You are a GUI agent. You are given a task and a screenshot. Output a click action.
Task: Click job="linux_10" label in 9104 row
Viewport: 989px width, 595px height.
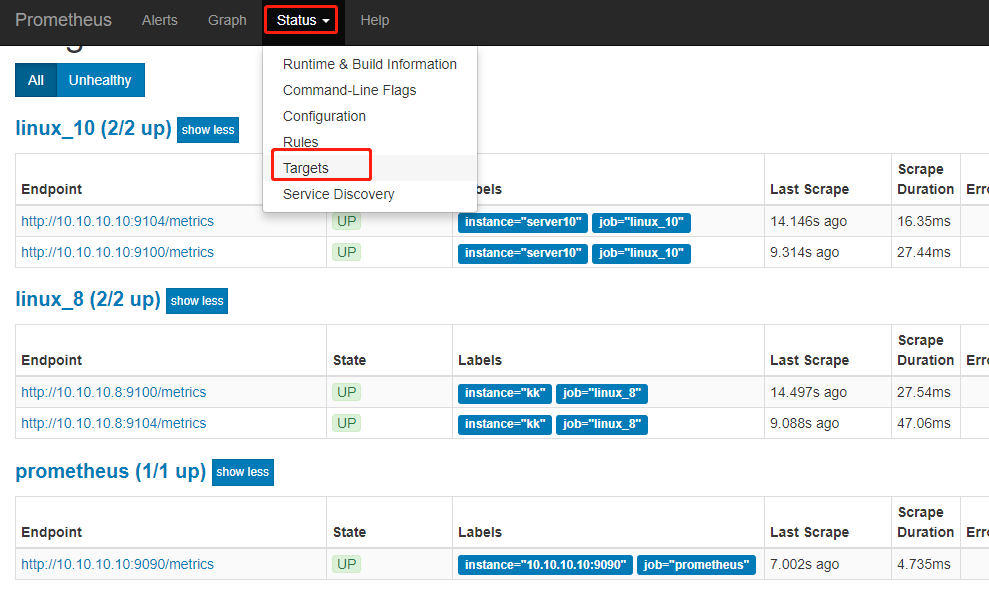(641, 222)
